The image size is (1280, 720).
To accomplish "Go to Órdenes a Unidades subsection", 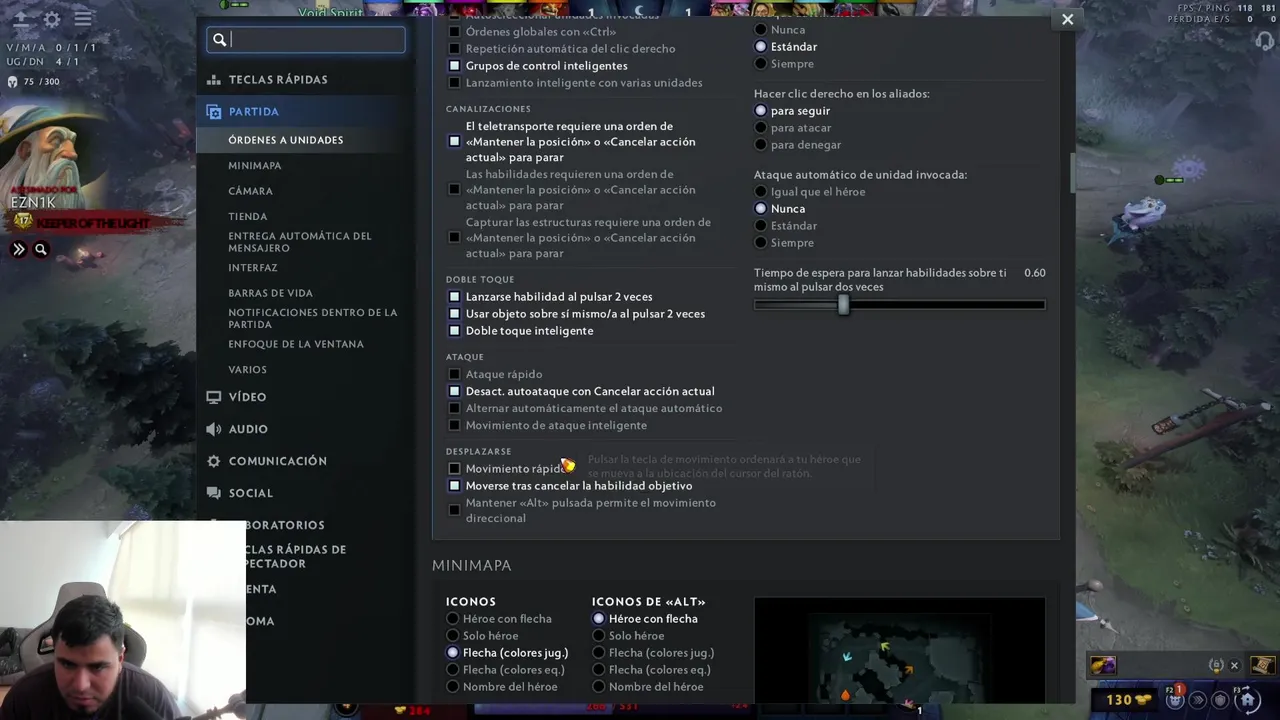I will 285,140.
